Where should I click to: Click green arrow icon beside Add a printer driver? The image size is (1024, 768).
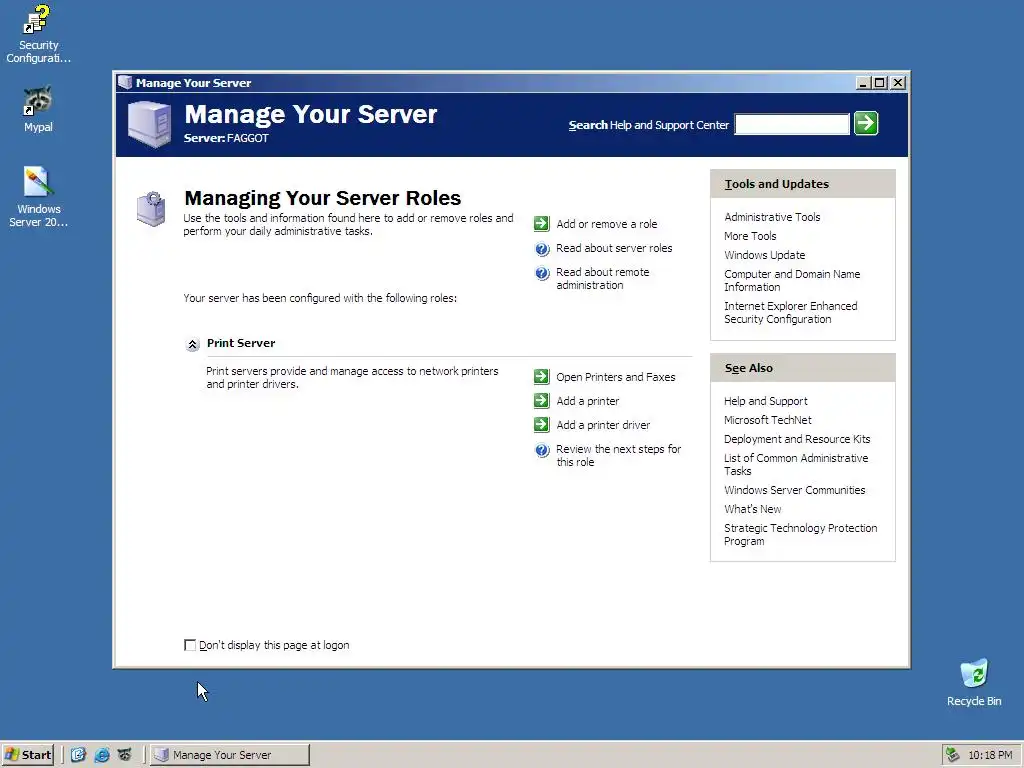coord(541,424)
